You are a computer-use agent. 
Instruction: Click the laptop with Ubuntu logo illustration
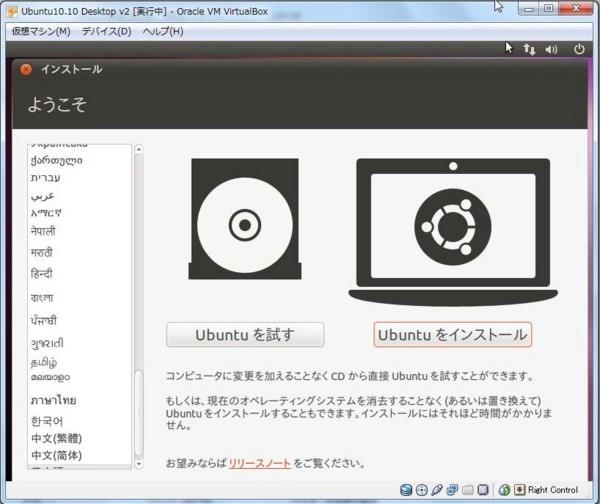[453, 232]
